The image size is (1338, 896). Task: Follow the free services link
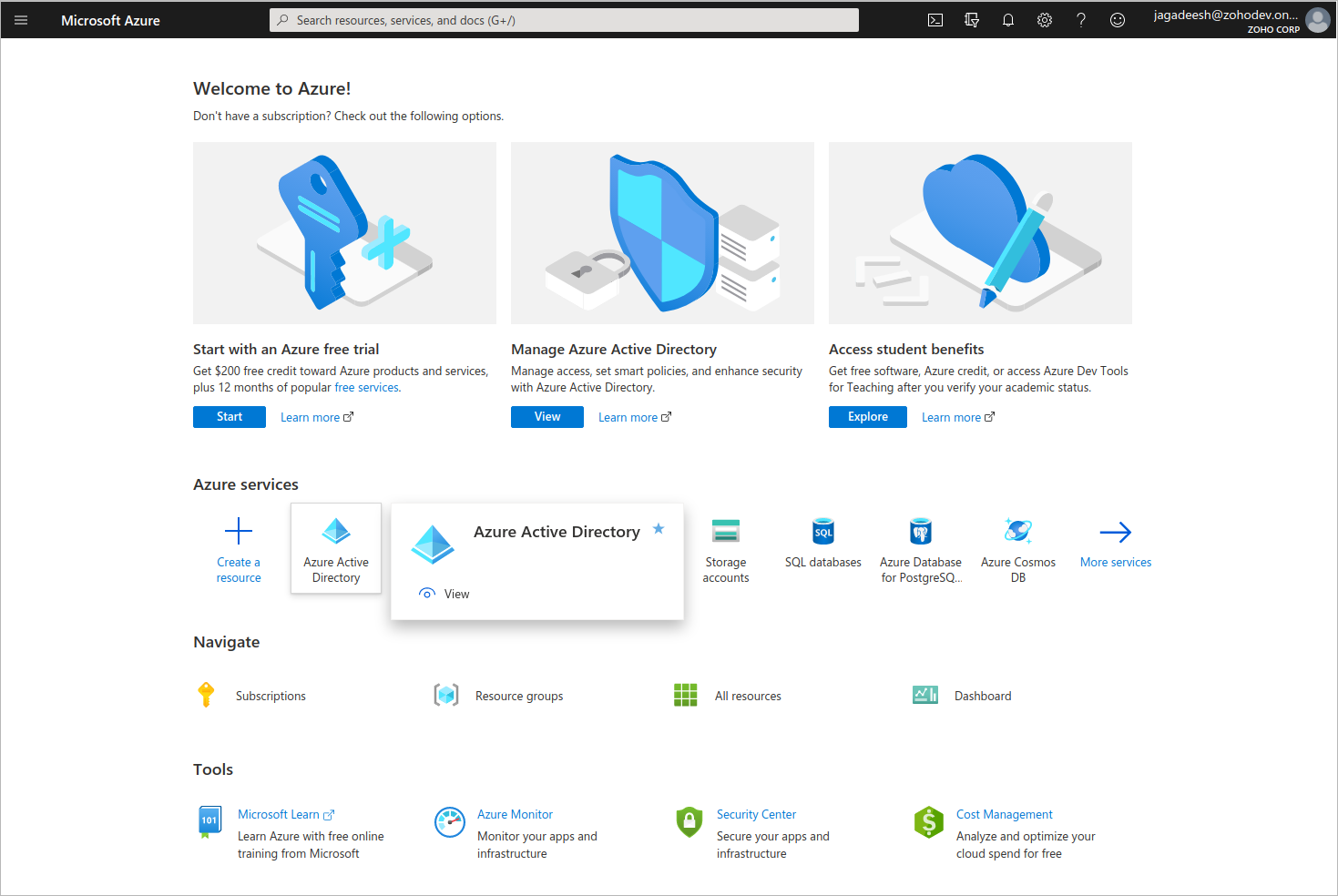[366, 388]
